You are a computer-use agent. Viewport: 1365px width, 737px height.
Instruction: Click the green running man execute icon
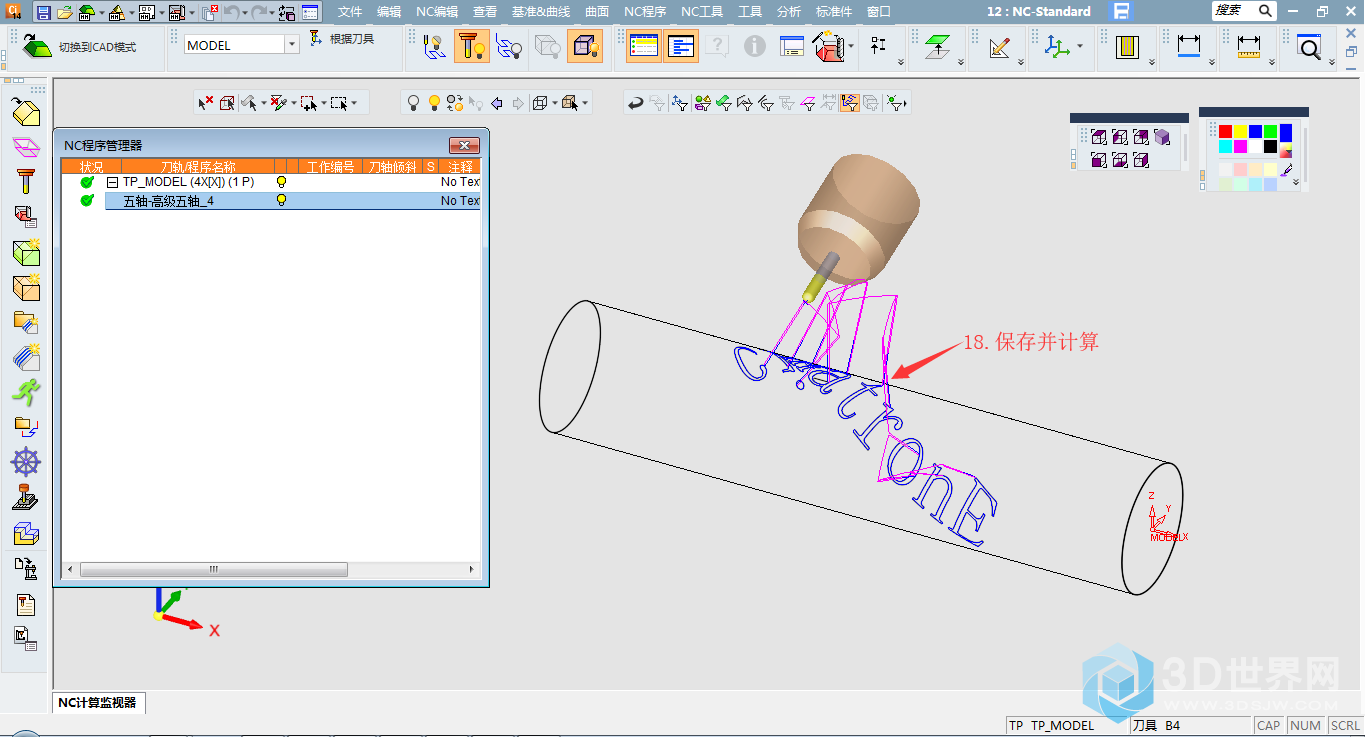26,391
